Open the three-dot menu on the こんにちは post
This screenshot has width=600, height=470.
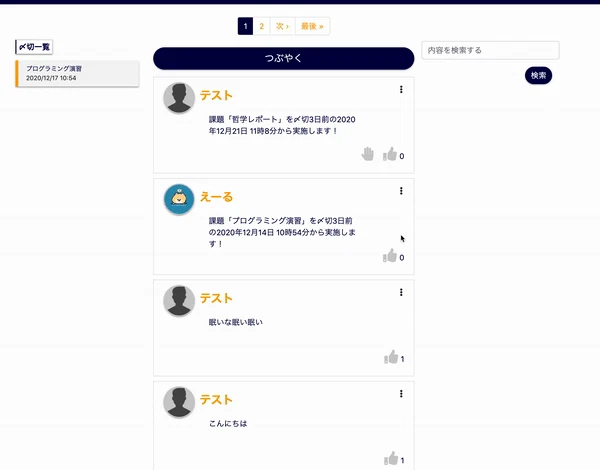coord(401,393)
